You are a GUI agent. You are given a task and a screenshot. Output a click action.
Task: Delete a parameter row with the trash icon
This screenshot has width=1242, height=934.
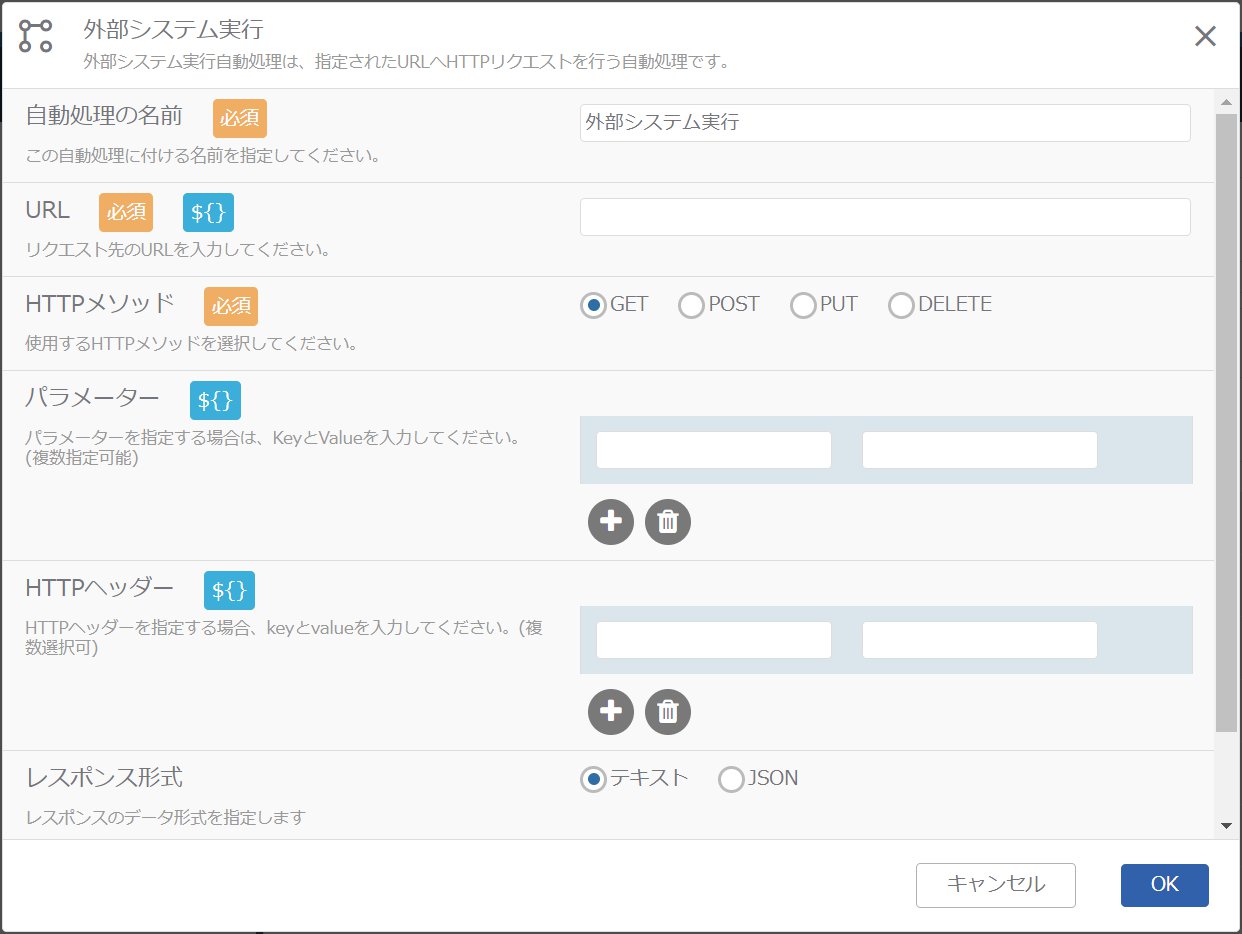[x=668, y=521]
